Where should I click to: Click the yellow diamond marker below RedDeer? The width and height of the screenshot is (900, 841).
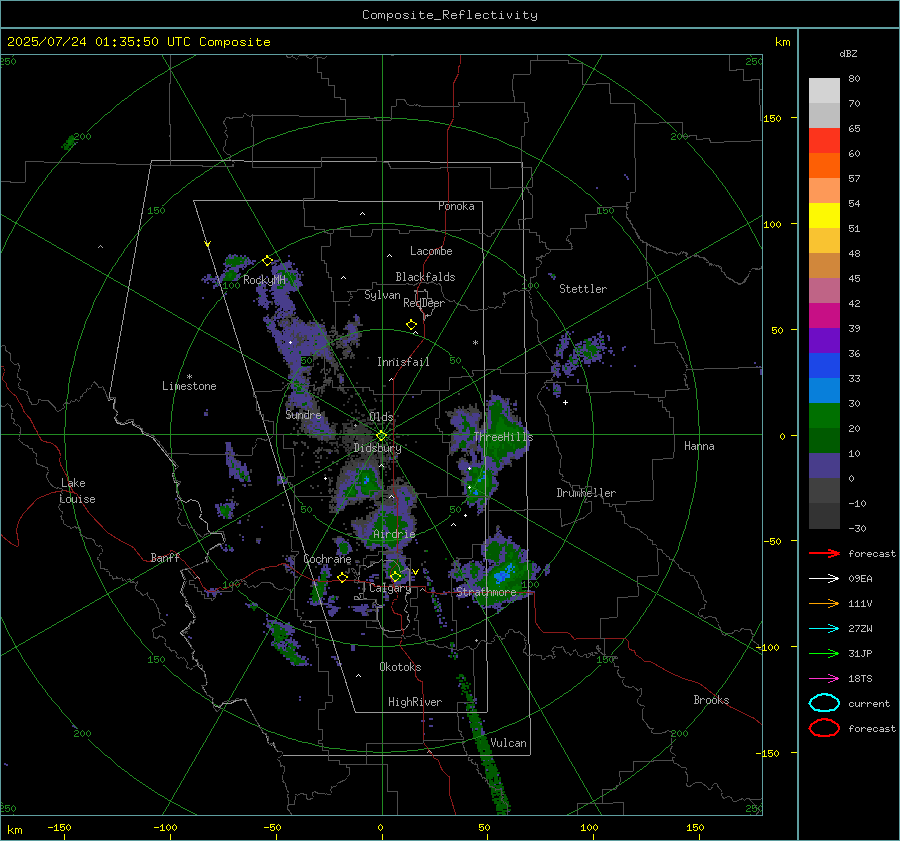(412, 325)
